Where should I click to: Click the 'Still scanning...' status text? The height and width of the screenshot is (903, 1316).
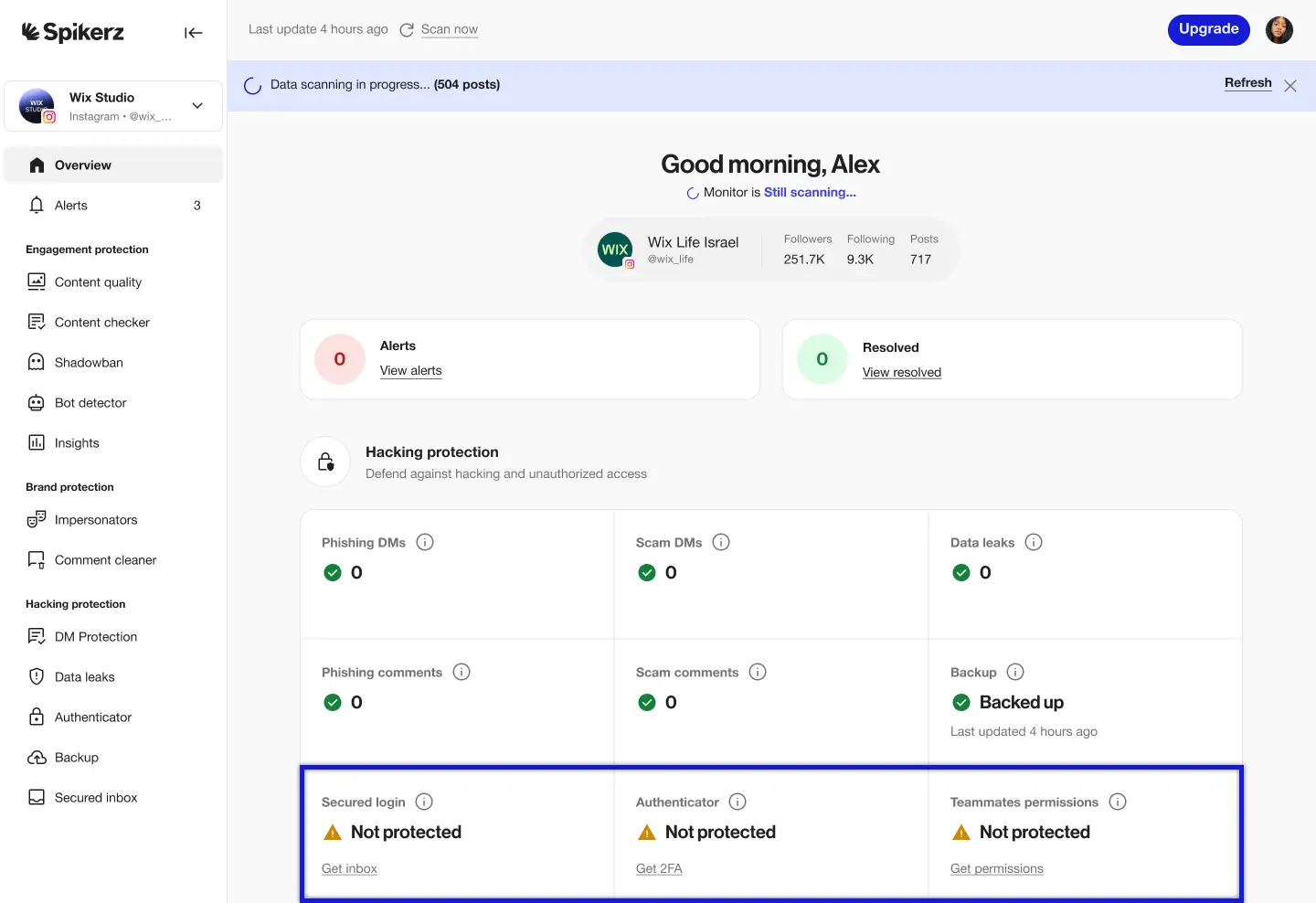tap(810, 193)
